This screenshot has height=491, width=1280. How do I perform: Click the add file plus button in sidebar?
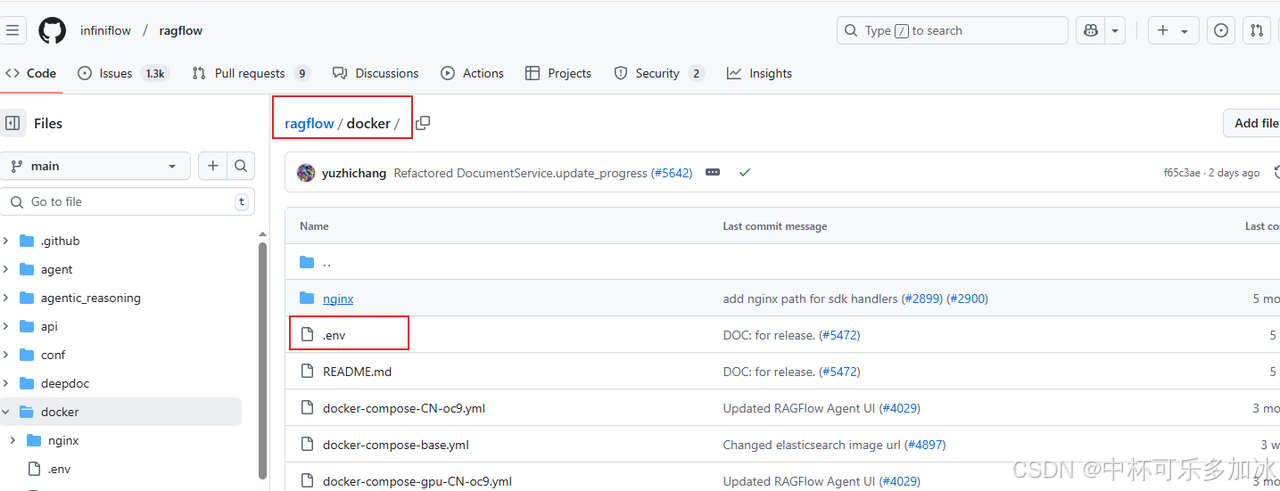pyautogui.click(x=213, y=166)
